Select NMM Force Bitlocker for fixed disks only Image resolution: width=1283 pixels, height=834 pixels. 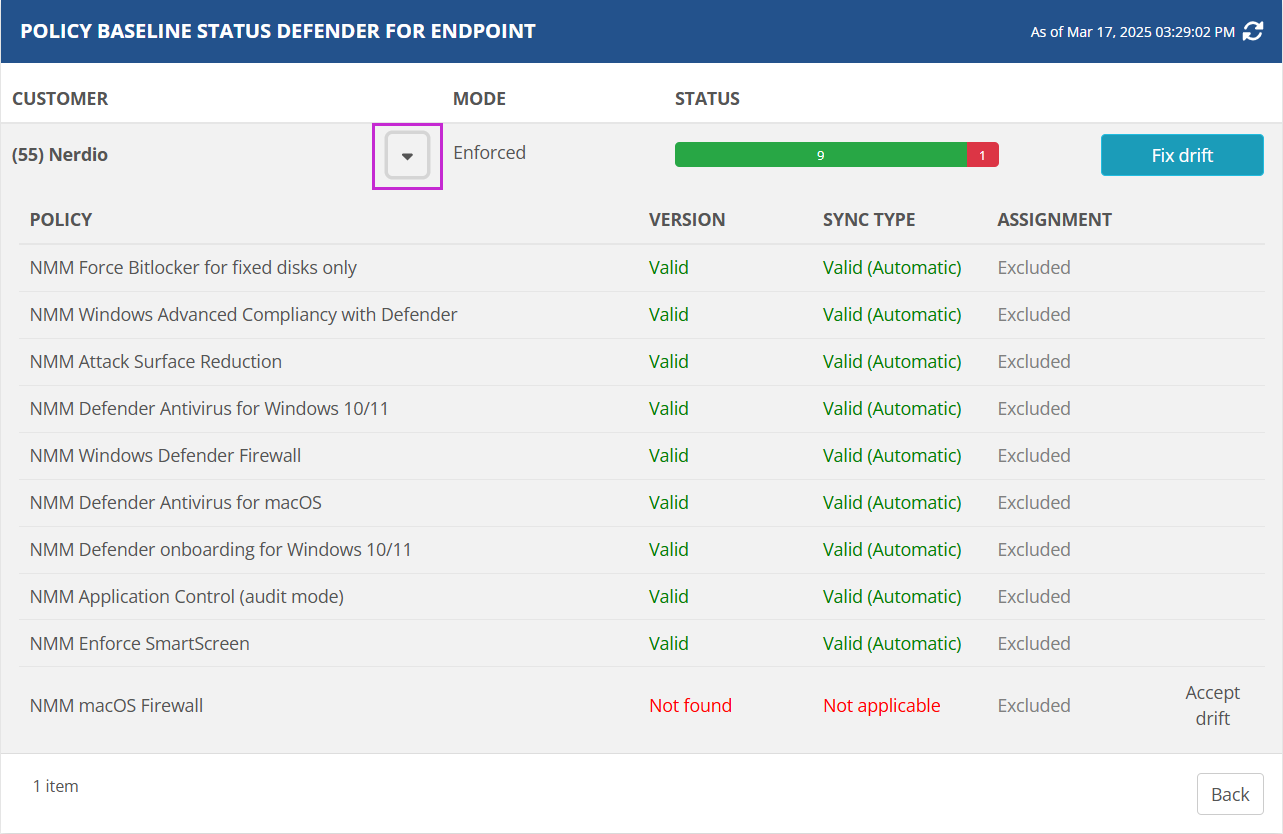coord(193,267)
